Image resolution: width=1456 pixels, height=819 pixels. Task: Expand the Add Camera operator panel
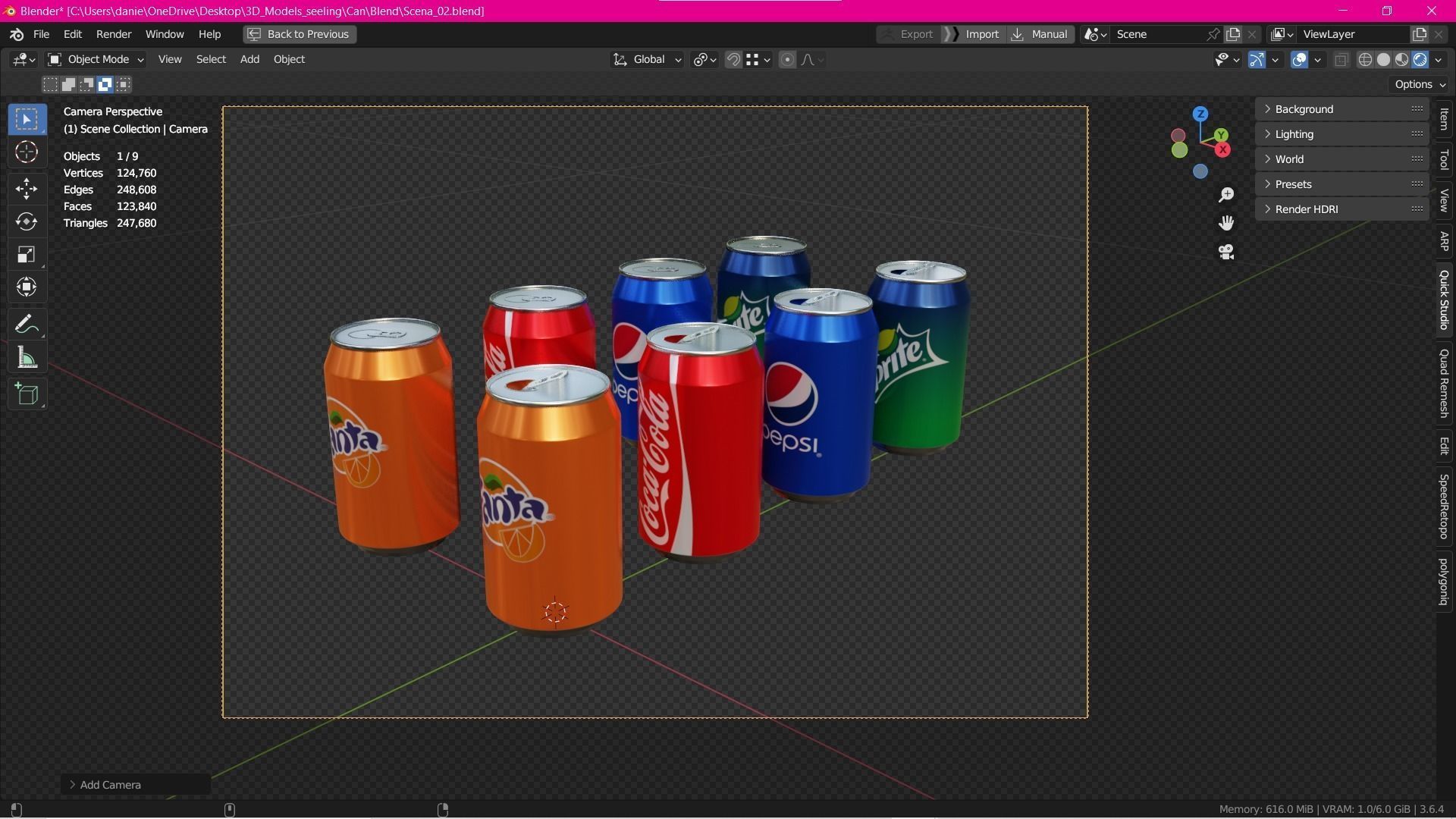pos(136,785)
